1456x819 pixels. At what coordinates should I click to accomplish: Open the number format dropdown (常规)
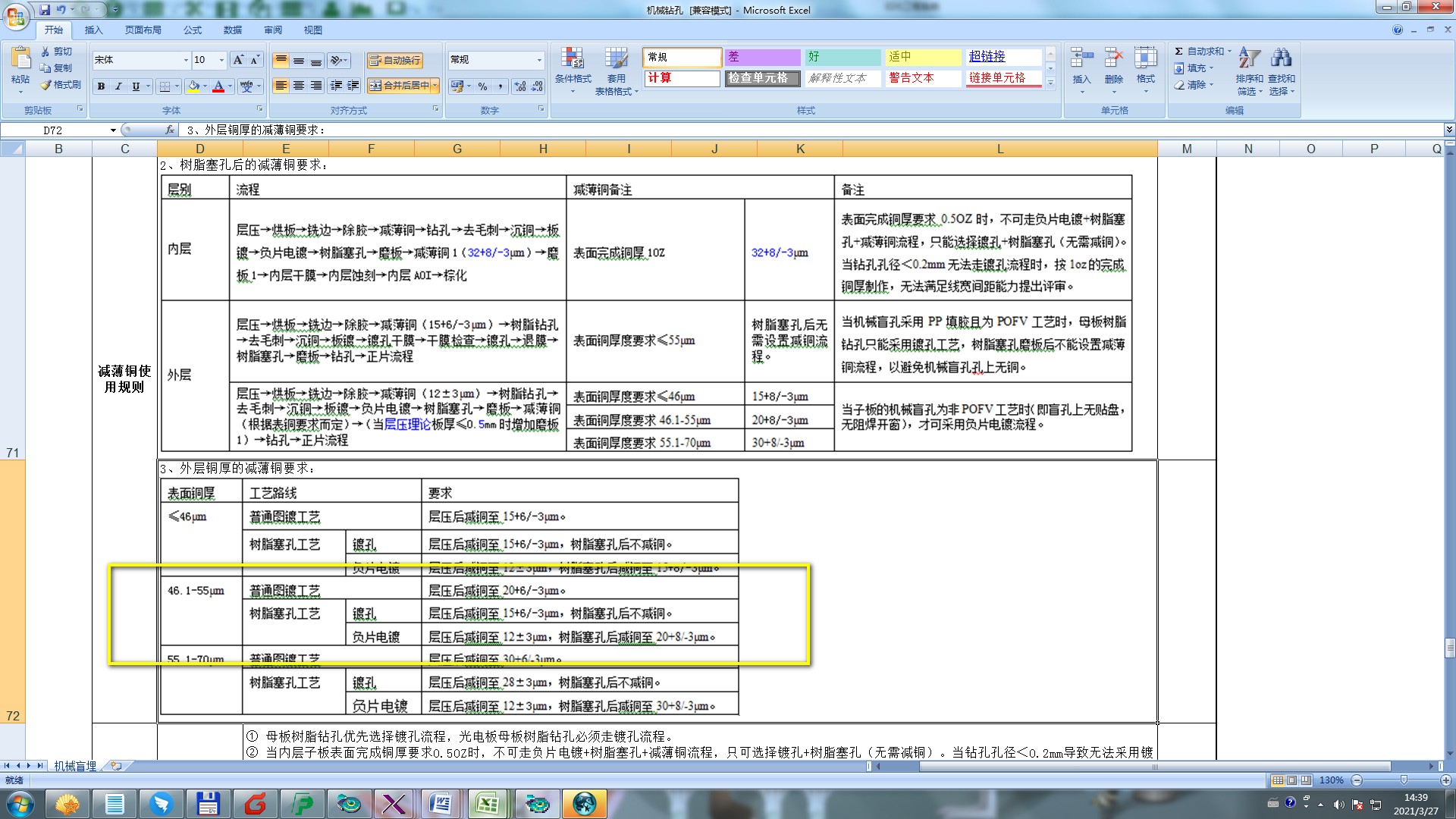[x=539, y=60]
